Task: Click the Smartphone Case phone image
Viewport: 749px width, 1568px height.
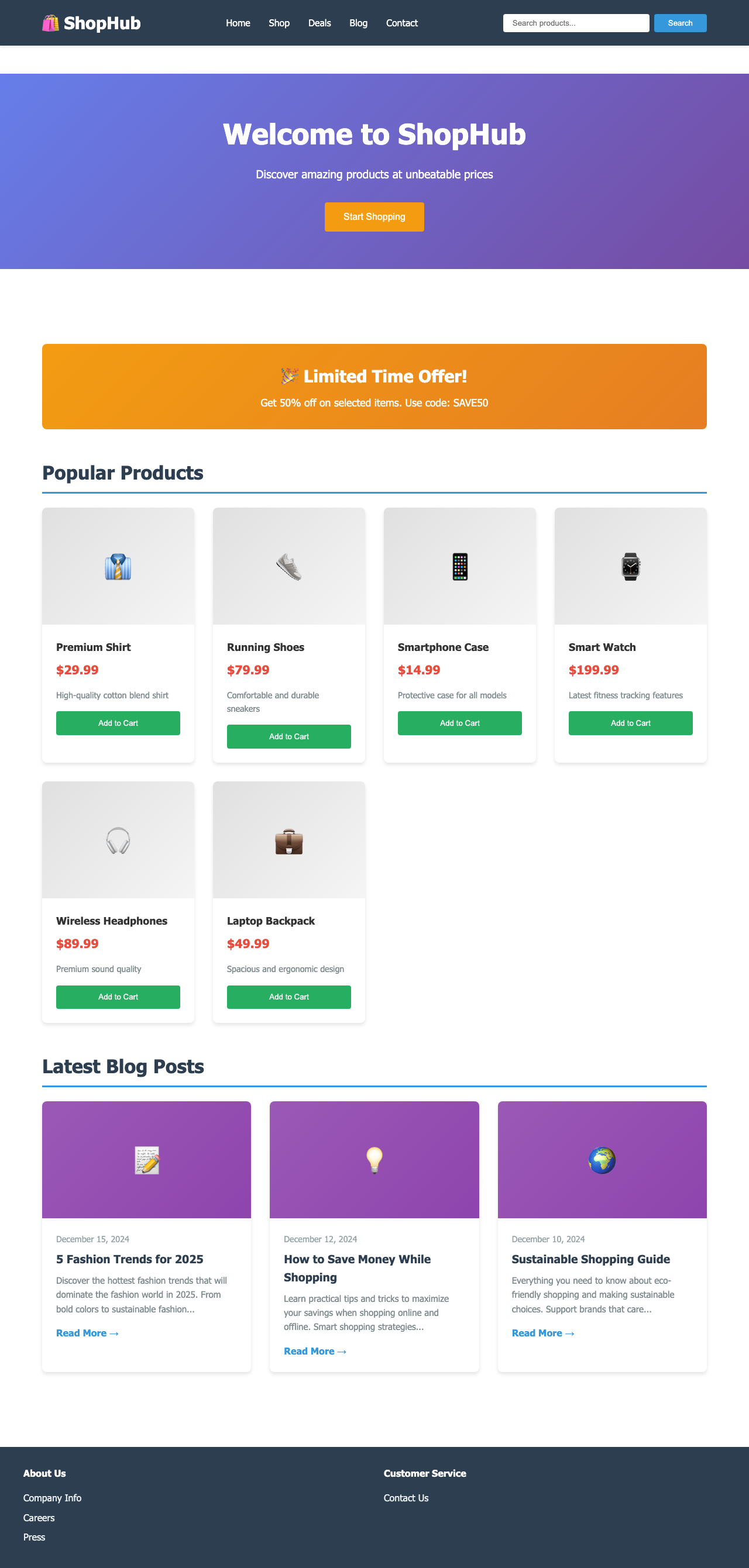Action: 460,566
